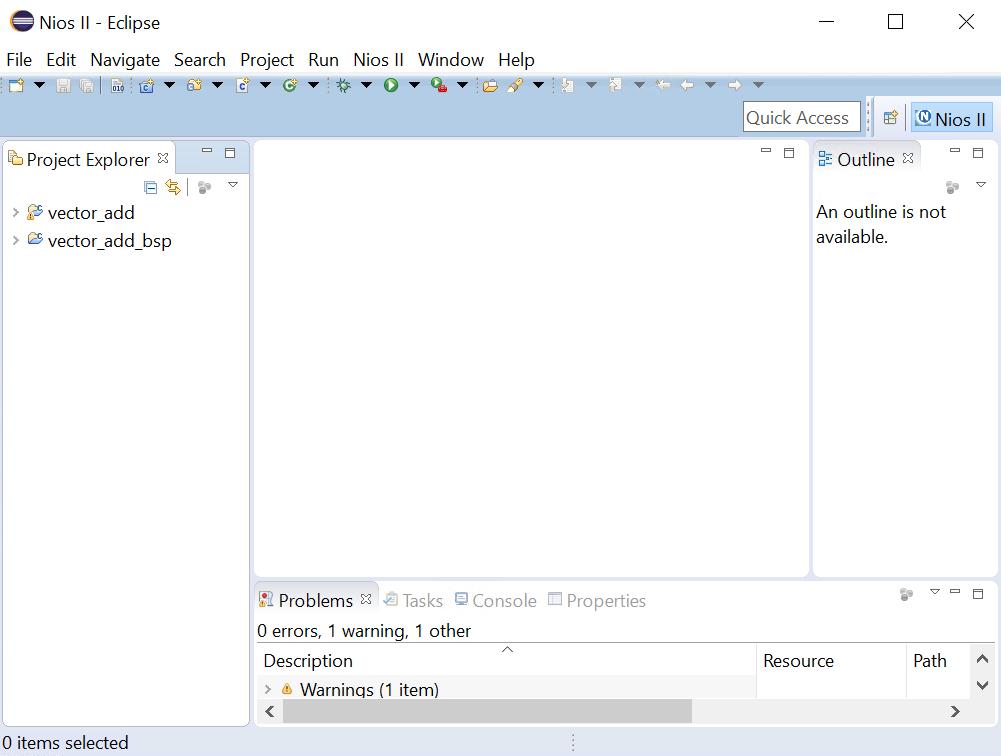Click the Previous Annotation icon
Viewport: 1001px width, 756px height.
click(x=615, y=85)
